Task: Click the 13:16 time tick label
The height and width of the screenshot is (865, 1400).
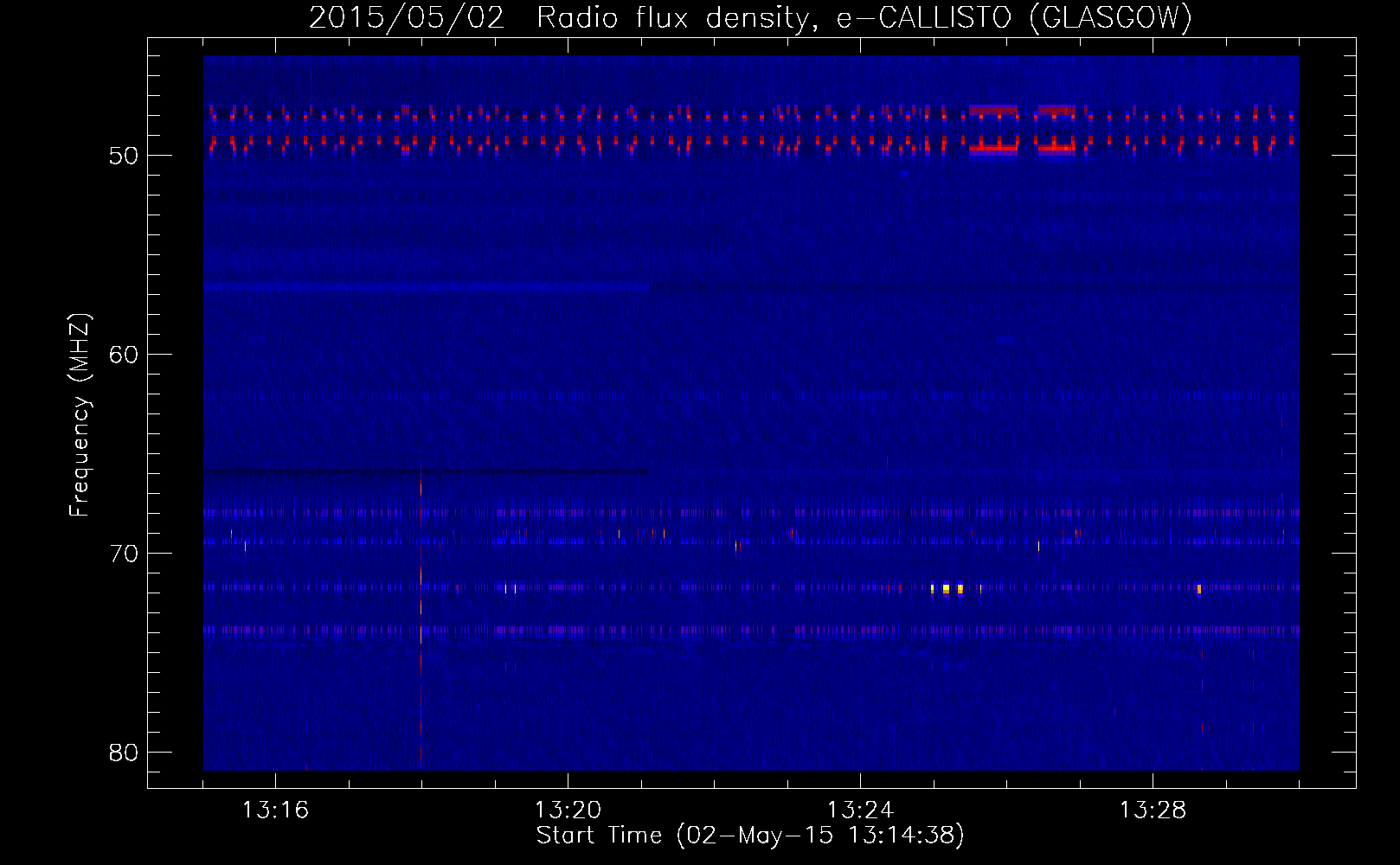Action: pyautogui.click(x=275, y=810)
